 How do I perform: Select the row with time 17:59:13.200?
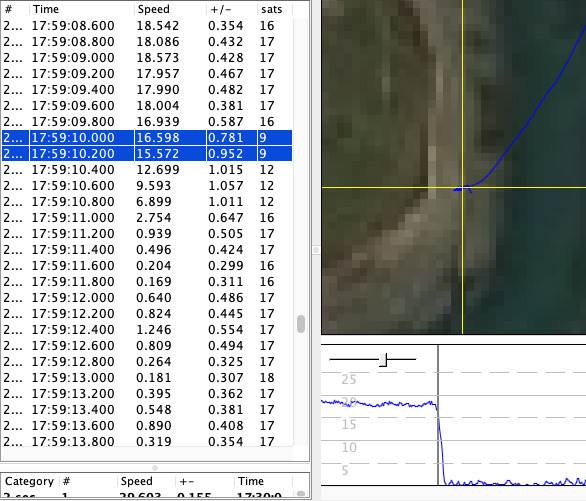coord(147,394)
